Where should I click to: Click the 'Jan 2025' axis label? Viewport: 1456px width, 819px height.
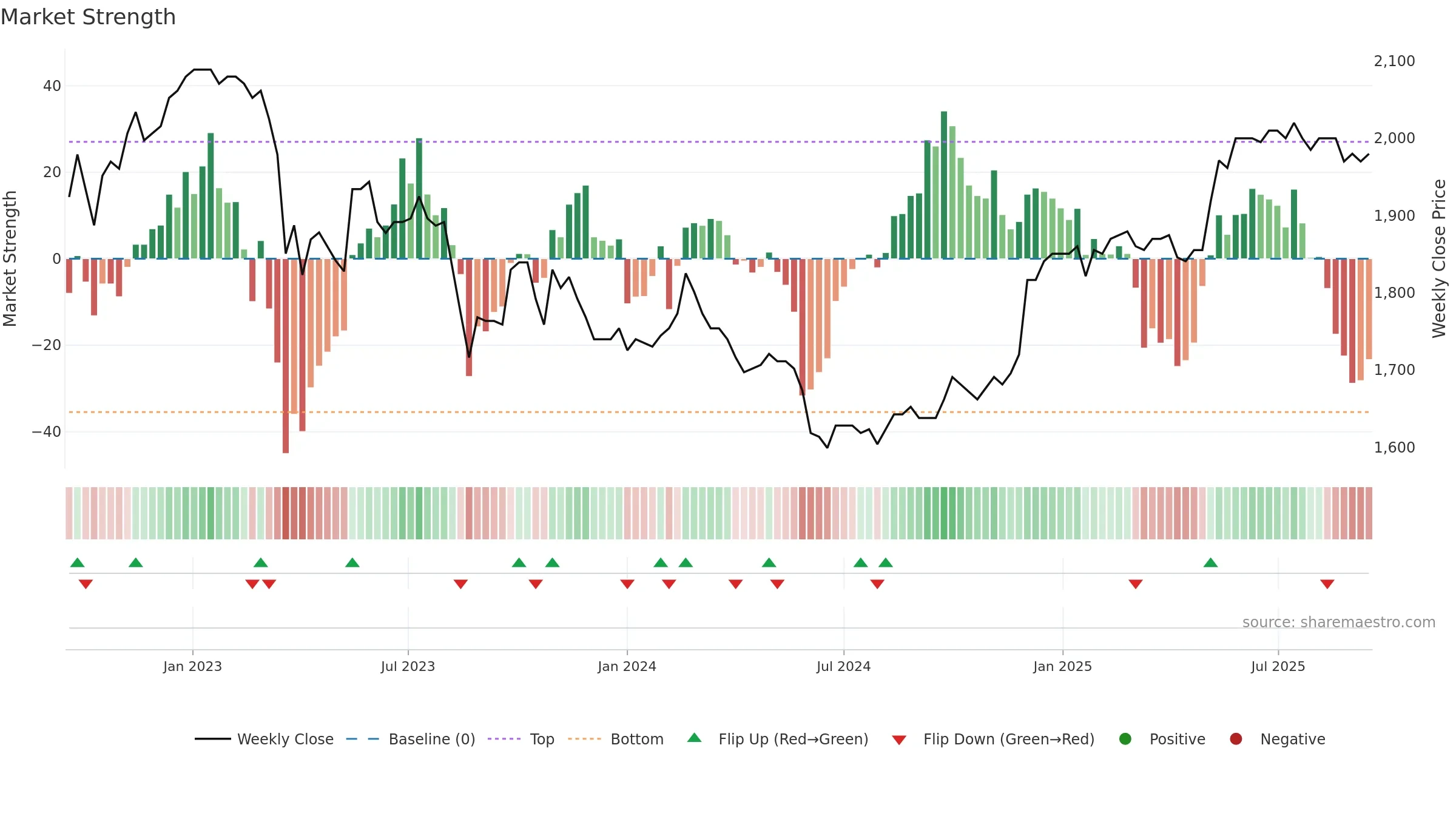pyautogui.click(x=1062, y=666)
